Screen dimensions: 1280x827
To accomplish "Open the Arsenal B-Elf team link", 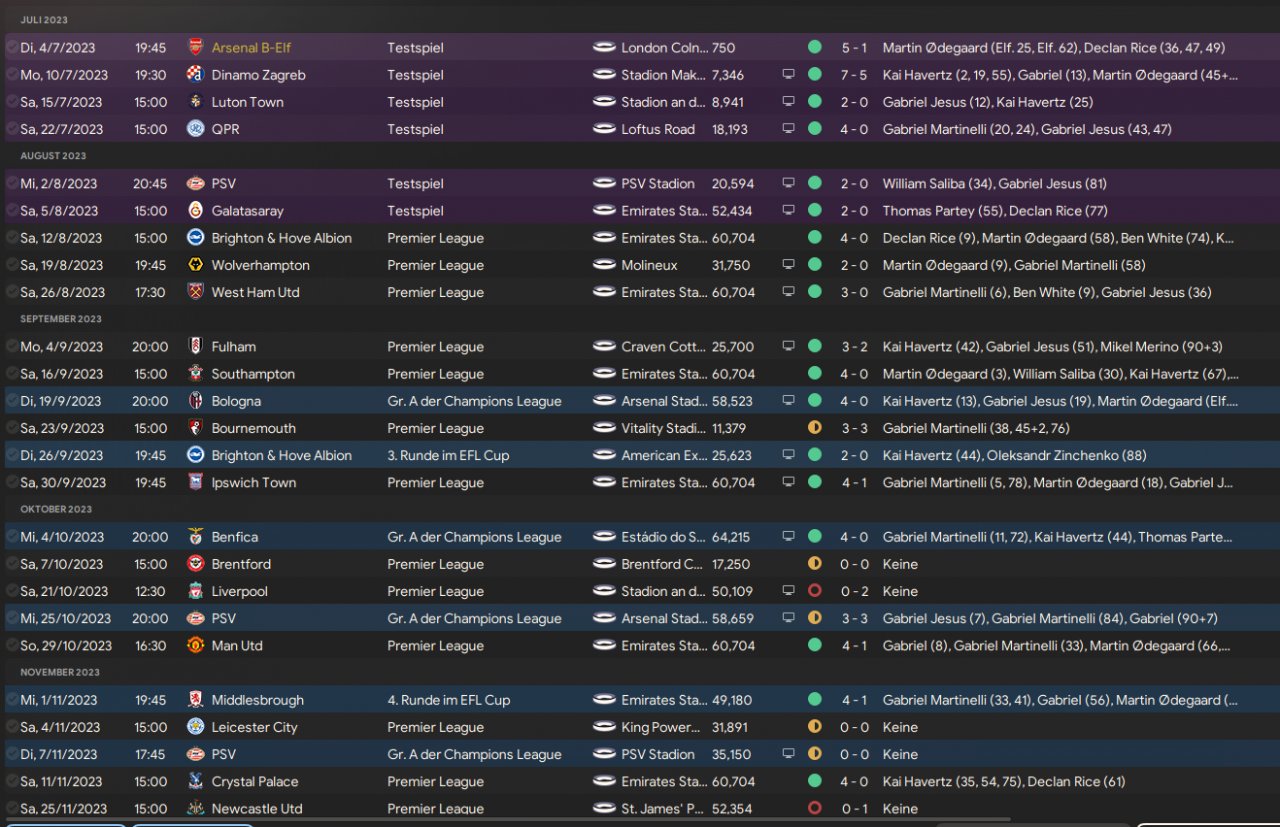I will point(251,47).
